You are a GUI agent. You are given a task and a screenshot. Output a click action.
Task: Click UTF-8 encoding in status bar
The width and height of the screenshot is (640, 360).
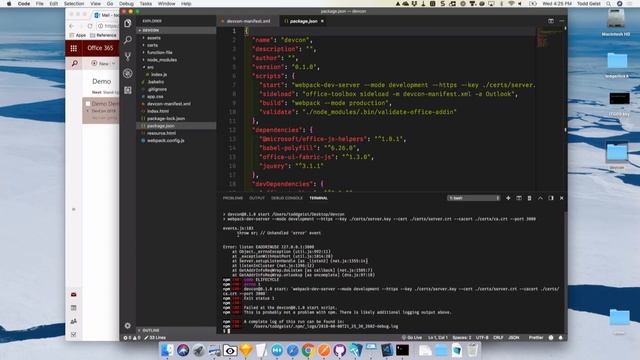pyautogui.click(x=482, y=338)
